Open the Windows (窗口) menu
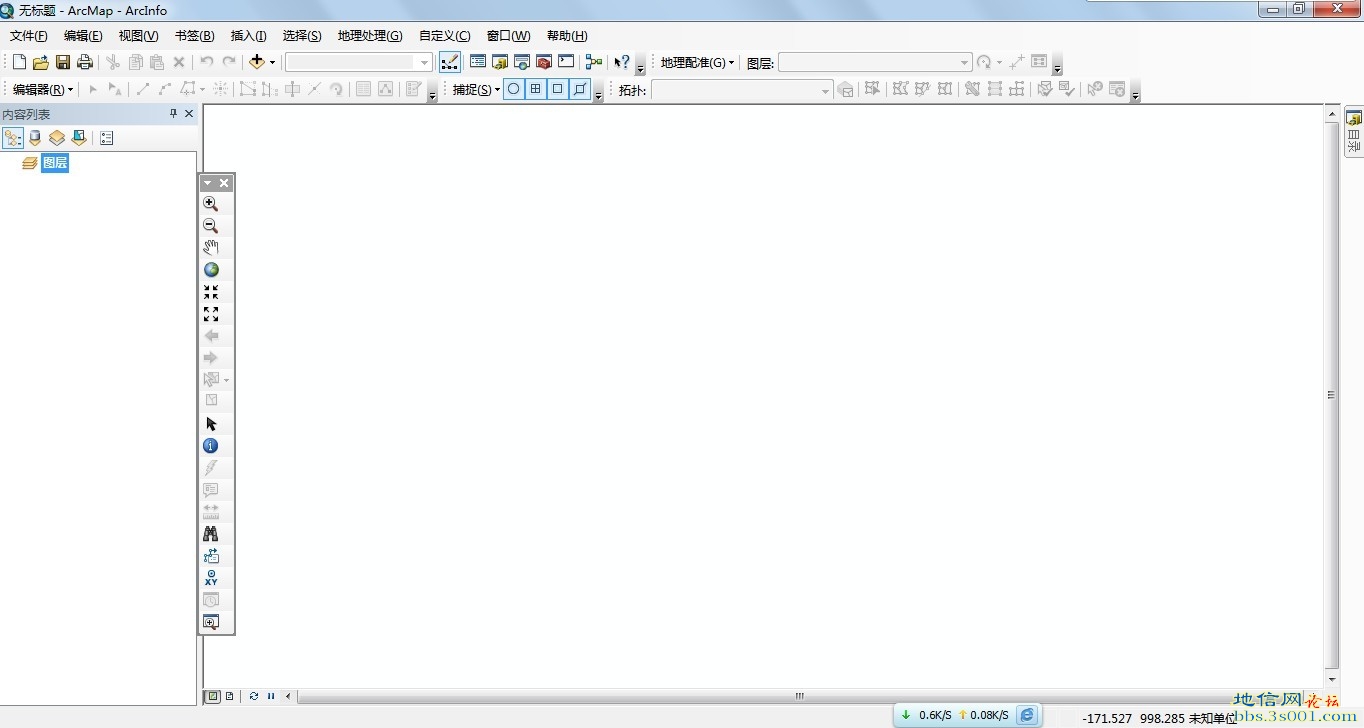 (508, 36)
